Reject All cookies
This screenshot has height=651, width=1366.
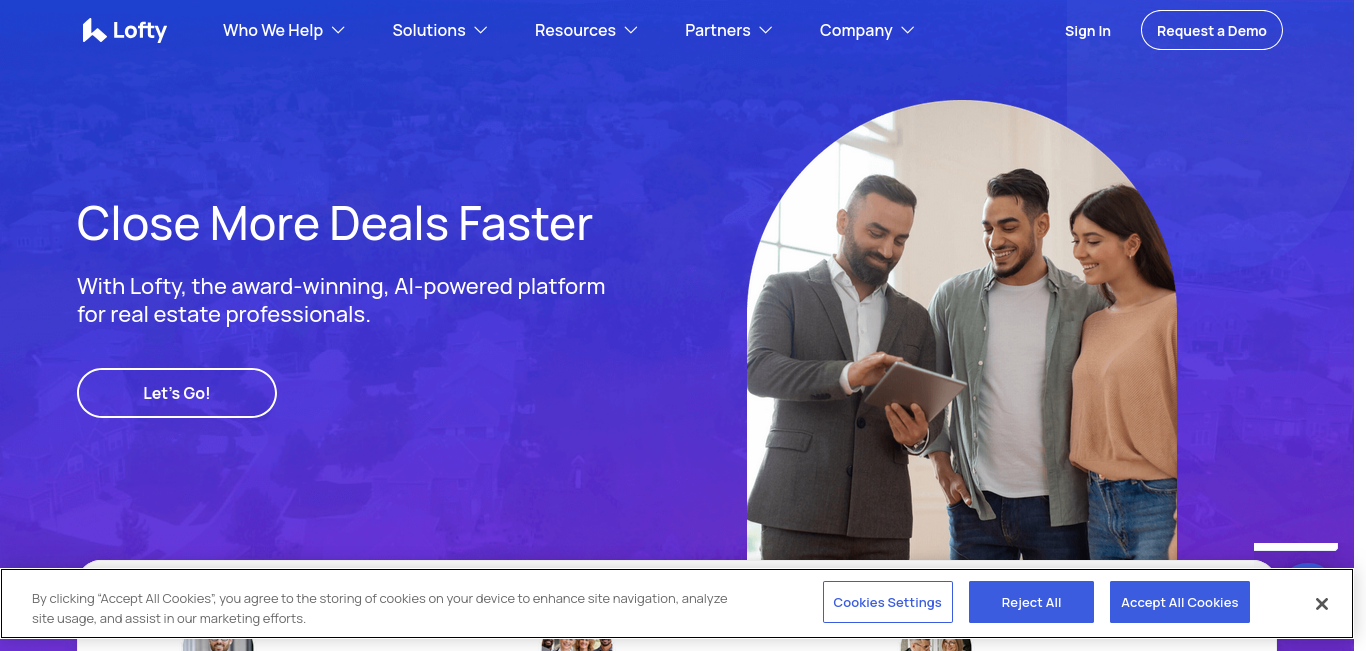pos(1031,602)
